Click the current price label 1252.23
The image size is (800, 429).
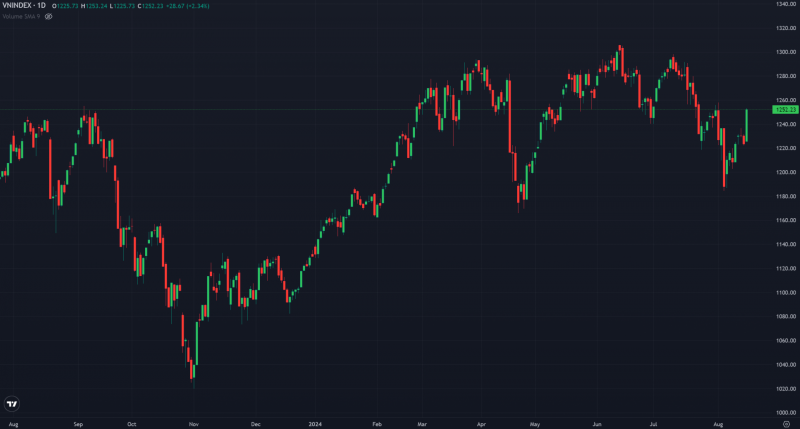[785, 109]
